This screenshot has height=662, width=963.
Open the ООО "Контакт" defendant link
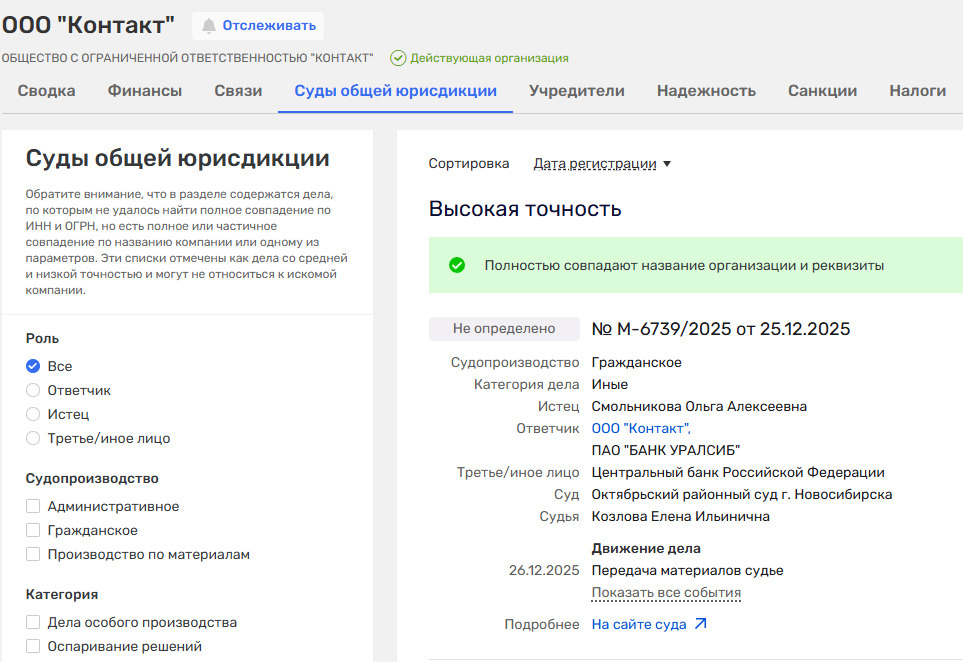click(641, 428)
